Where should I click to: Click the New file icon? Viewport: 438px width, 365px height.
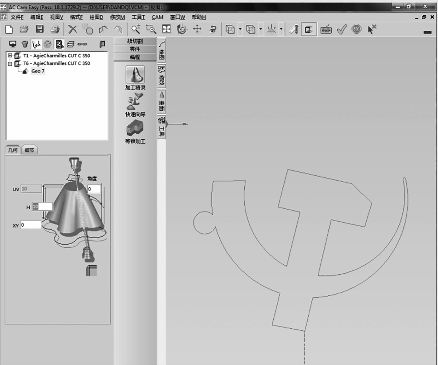pos(9,30)
